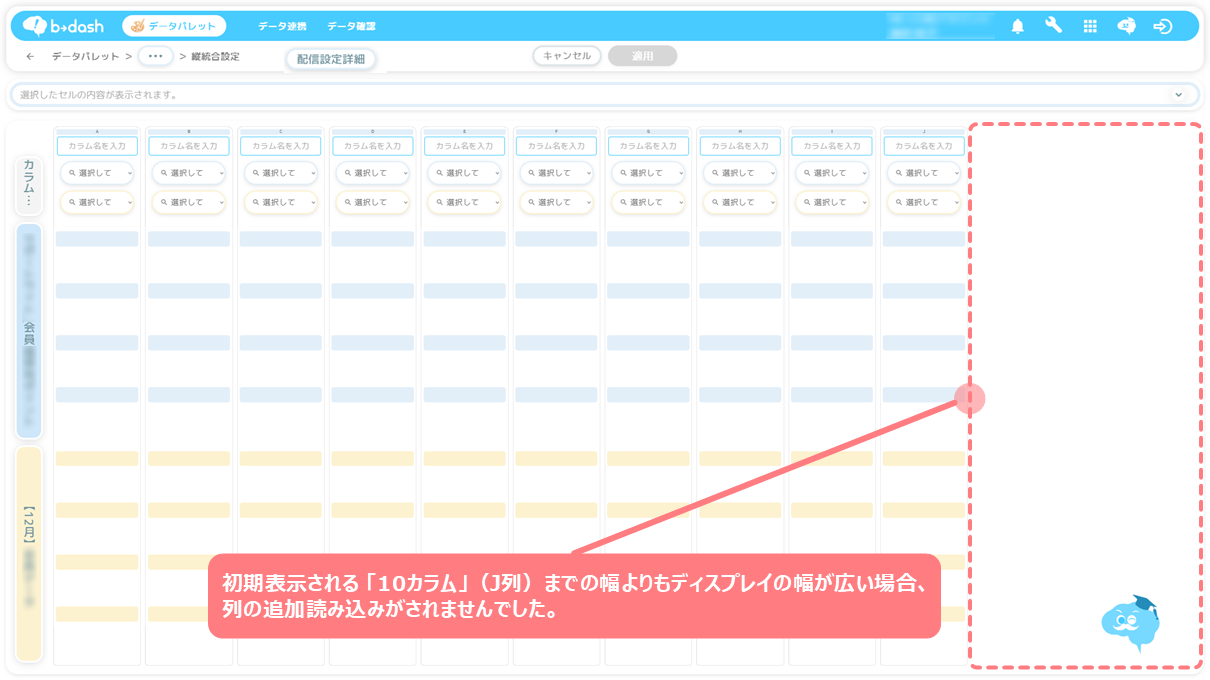Open the notification bell
Viewport: 1210px width, 680px height.
(1017, 27)
